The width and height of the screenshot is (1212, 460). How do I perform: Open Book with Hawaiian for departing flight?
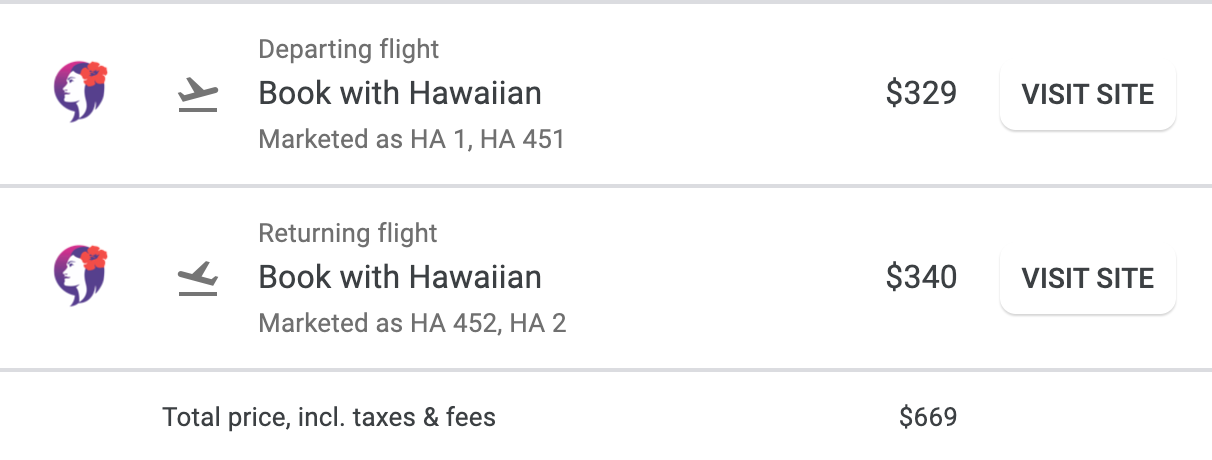pyautogui.click(x=400, y=94)
